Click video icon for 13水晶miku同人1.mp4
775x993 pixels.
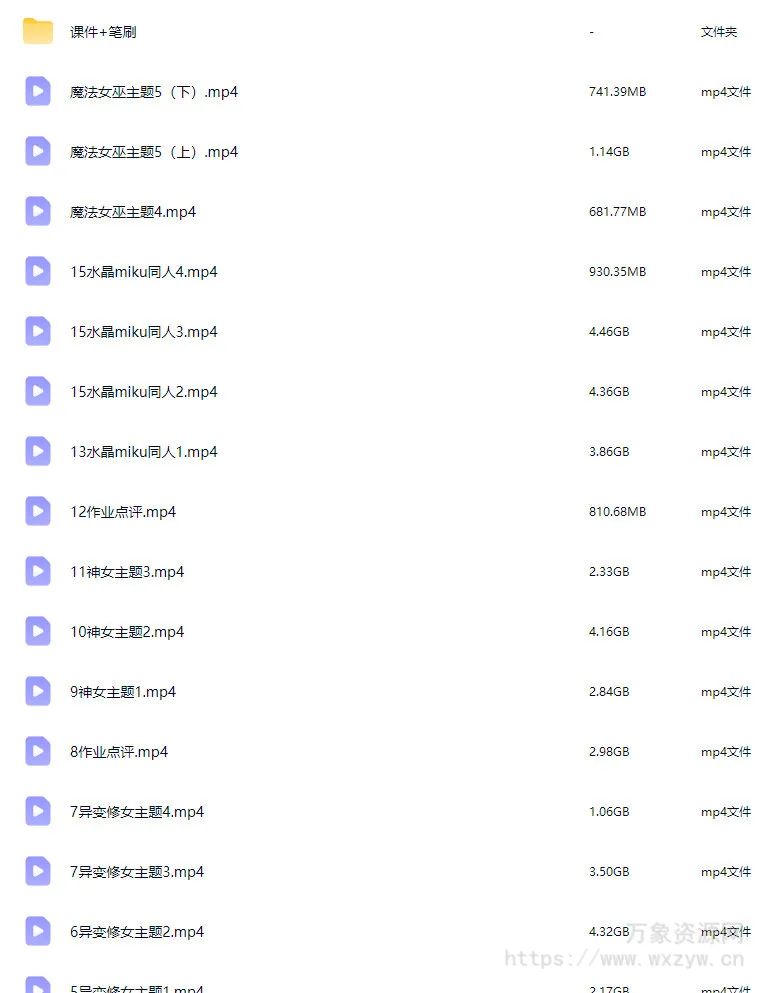(x=38, y=452)
